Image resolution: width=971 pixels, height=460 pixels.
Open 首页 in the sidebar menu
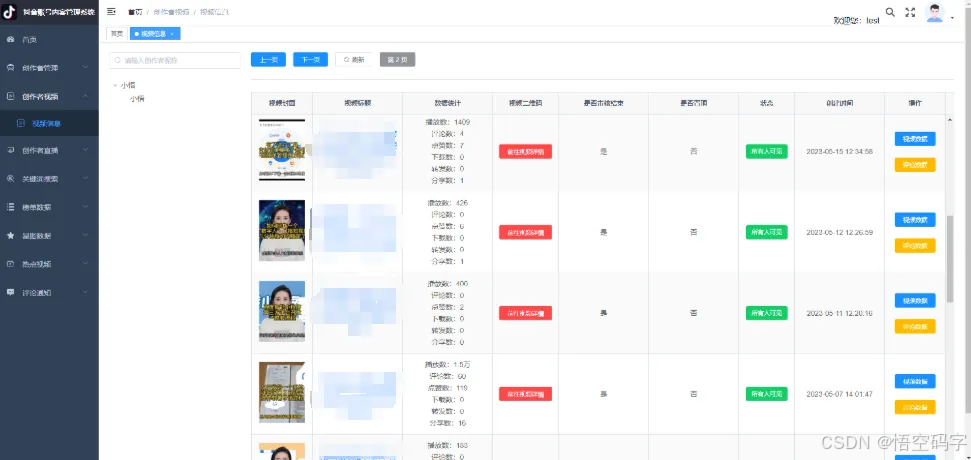coord(49,40)
